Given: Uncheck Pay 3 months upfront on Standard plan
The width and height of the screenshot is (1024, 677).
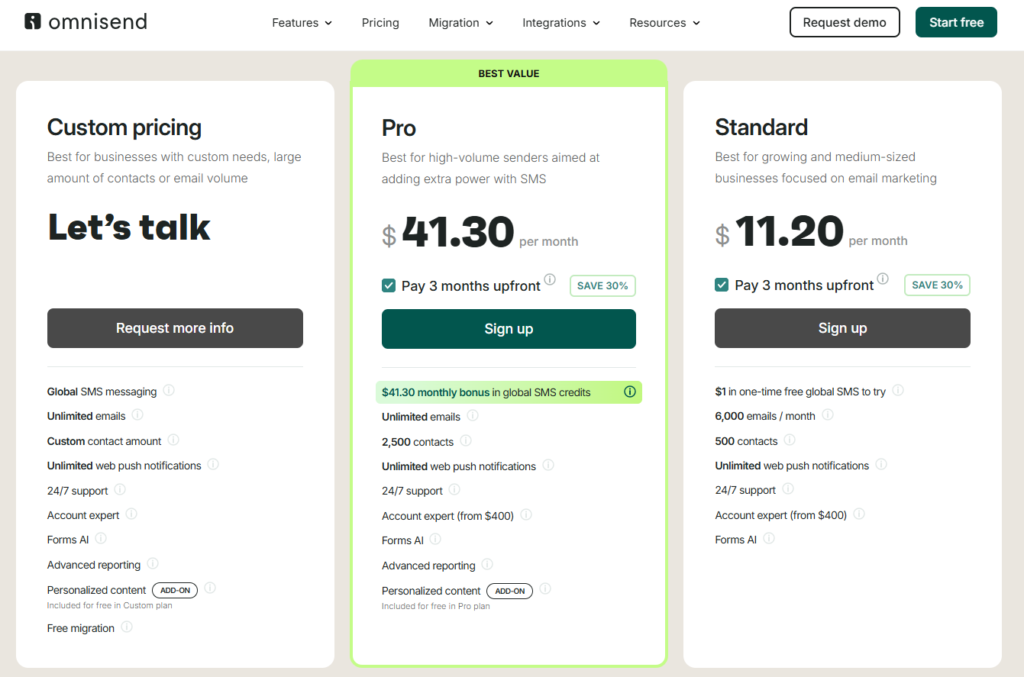Looking at the screenshot, I should coord(721,284).
